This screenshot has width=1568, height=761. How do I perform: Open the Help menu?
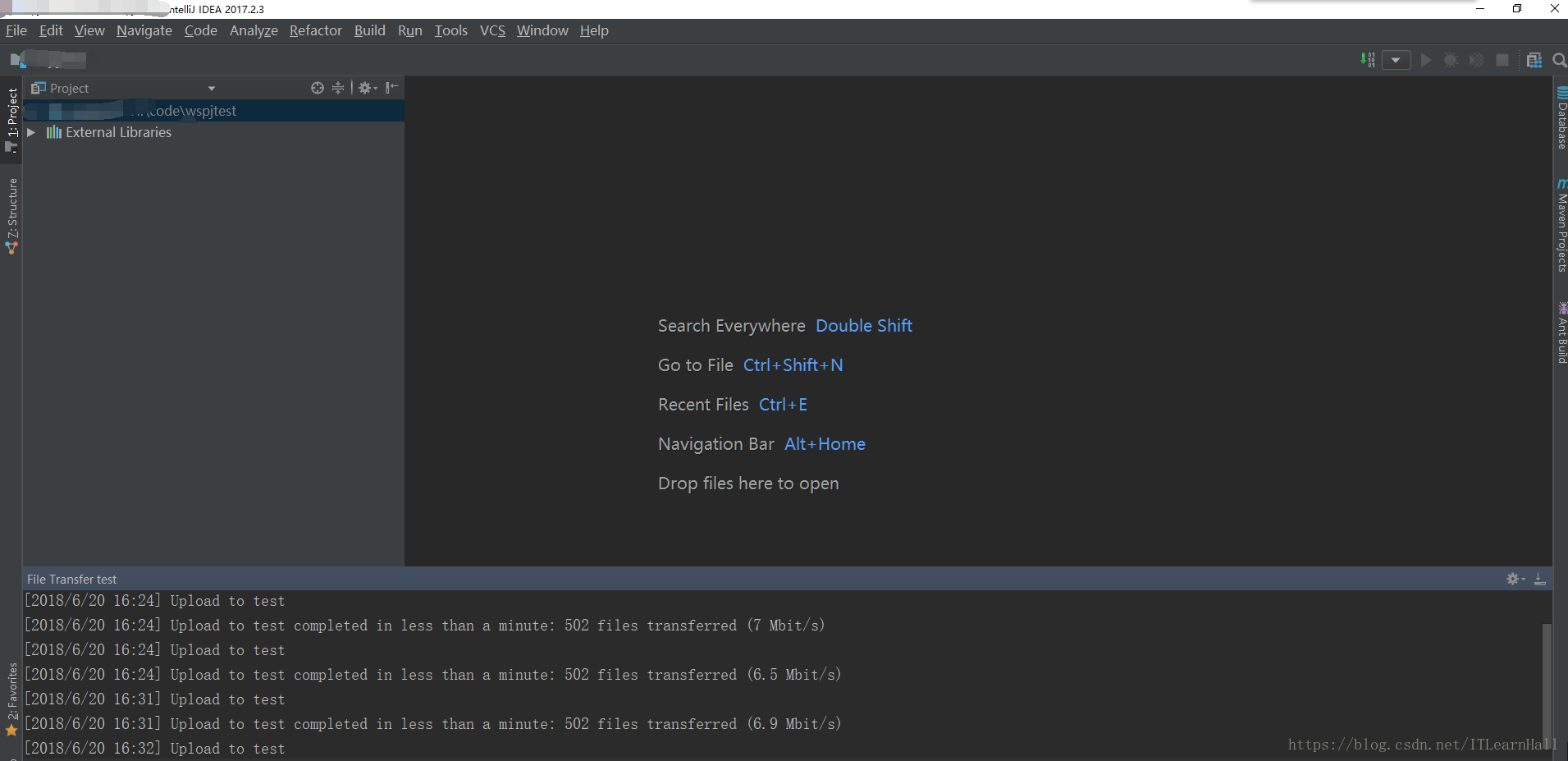(x=594, y=30)
